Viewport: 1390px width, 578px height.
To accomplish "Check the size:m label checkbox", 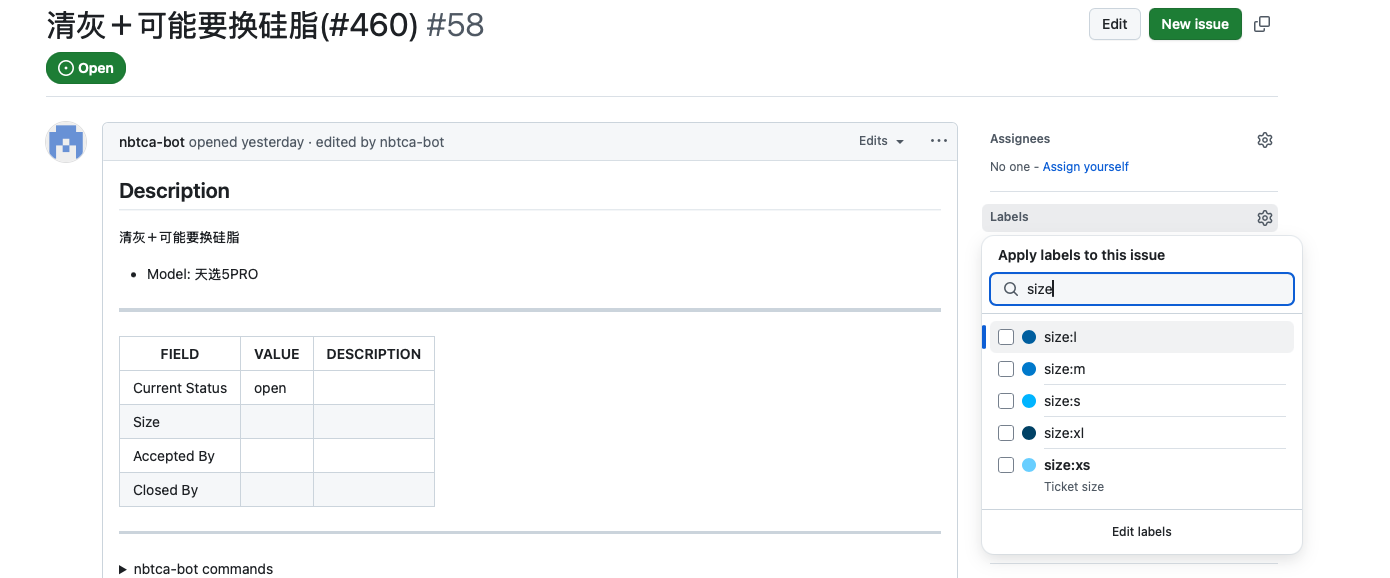I will [x=1006, y=369].
